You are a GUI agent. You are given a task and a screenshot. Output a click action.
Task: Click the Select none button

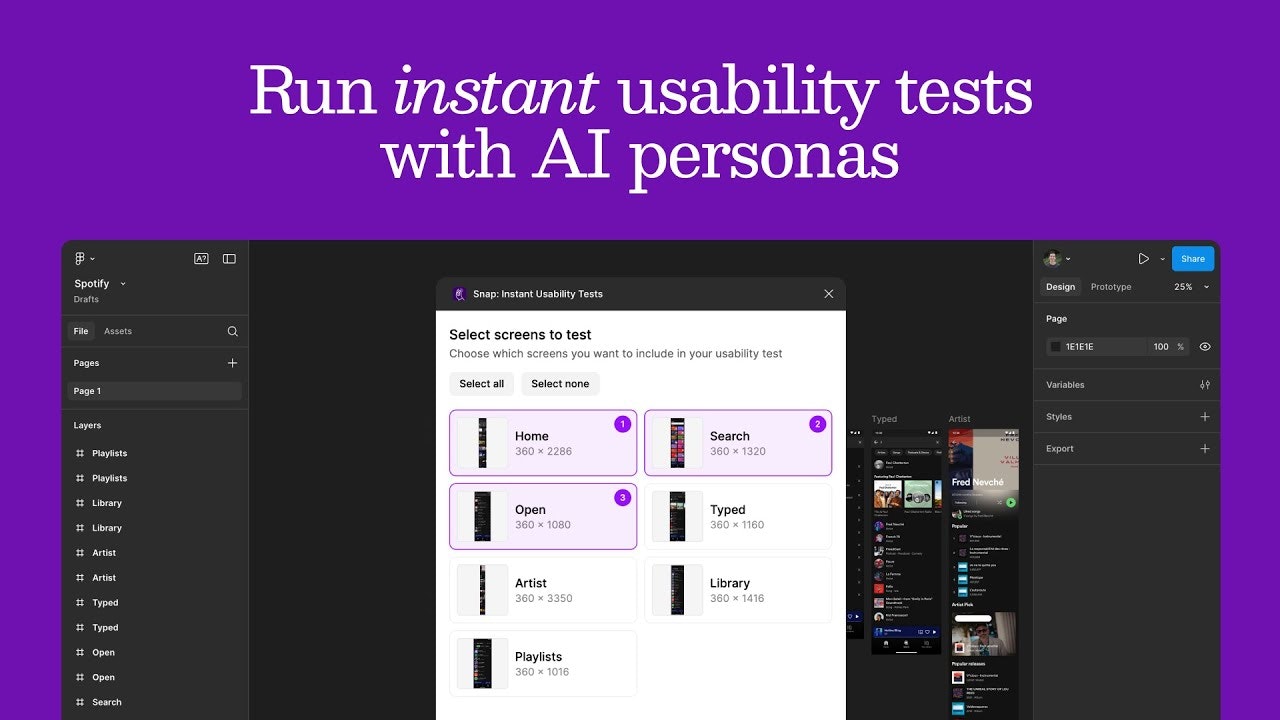pos(560,384)
